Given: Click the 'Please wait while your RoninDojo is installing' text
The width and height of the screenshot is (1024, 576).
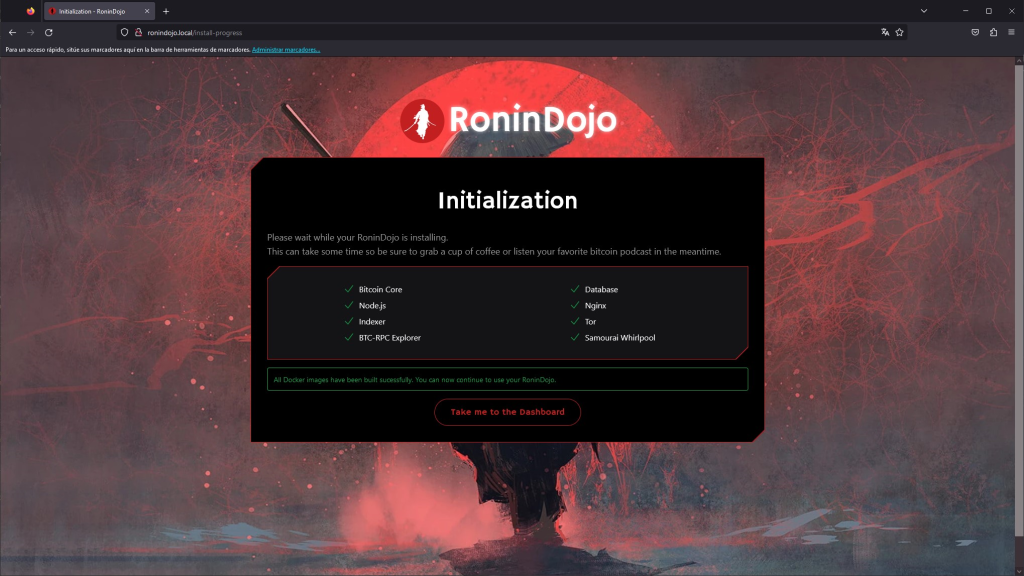Looking at the screenshot, I should pos(357,238).
